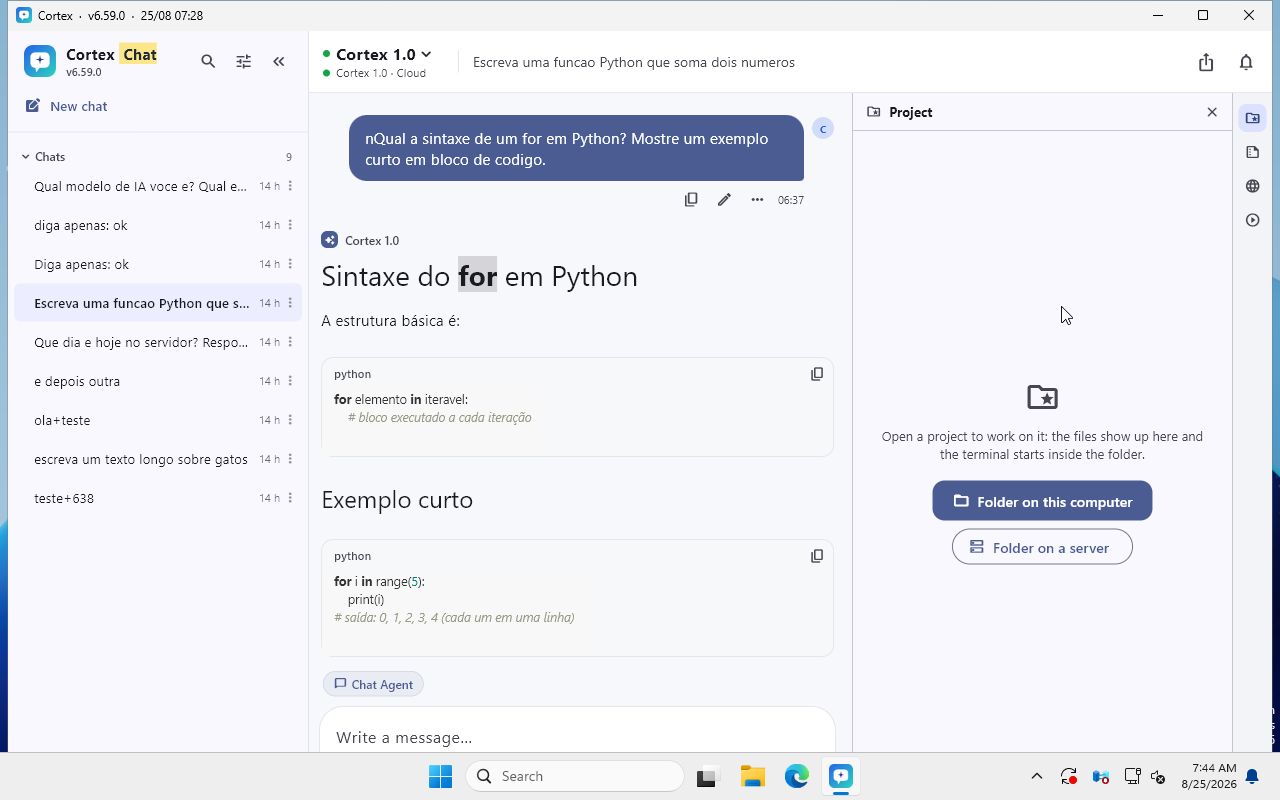Open more options for 'Que dia e hoje' chat
This screenshot has width=1280, height=800.
290,342
